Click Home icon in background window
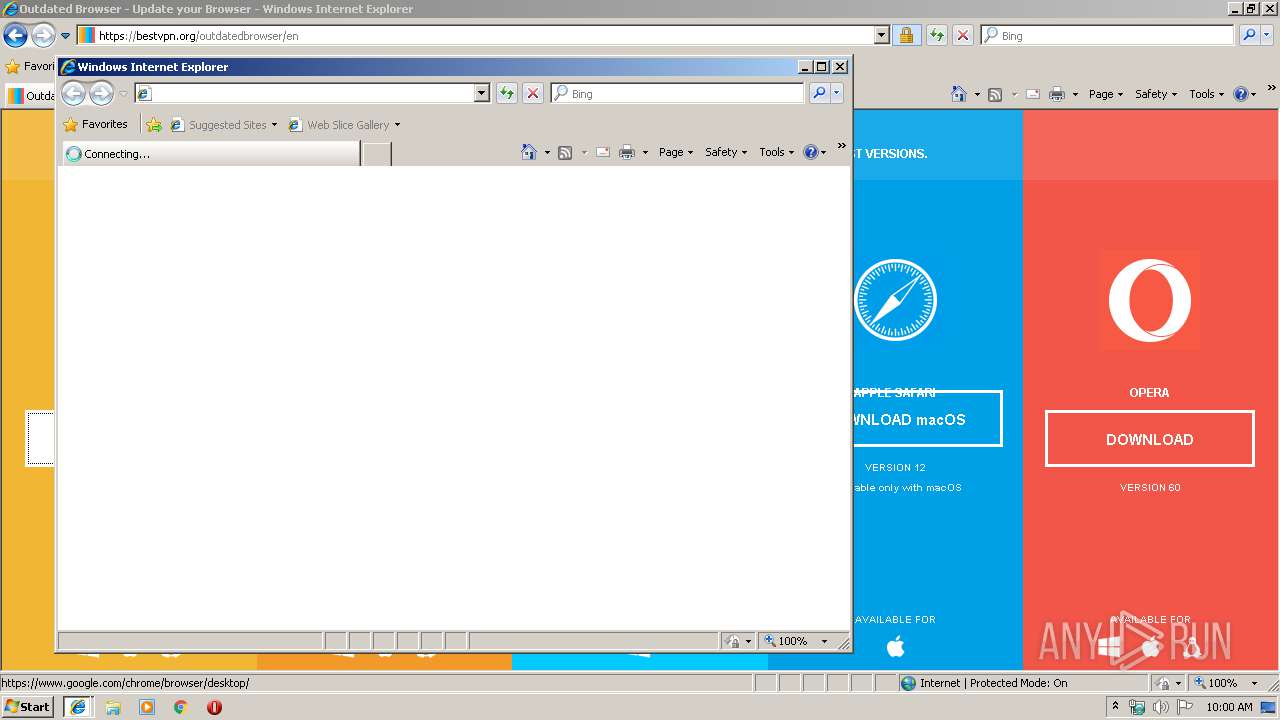Viewport: 1280px width, 720px height. [x=958, y=94]
